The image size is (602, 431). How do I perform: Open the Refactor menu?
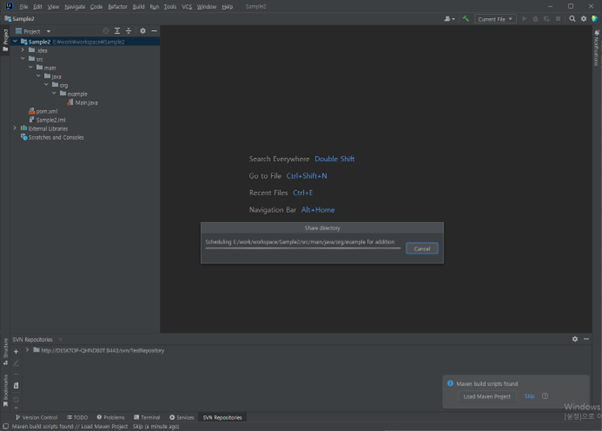pos(117,7)
